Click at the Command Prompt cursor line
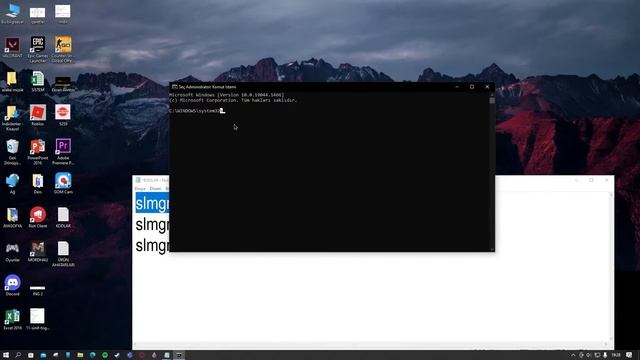The image size is (640, 360). 197,111
